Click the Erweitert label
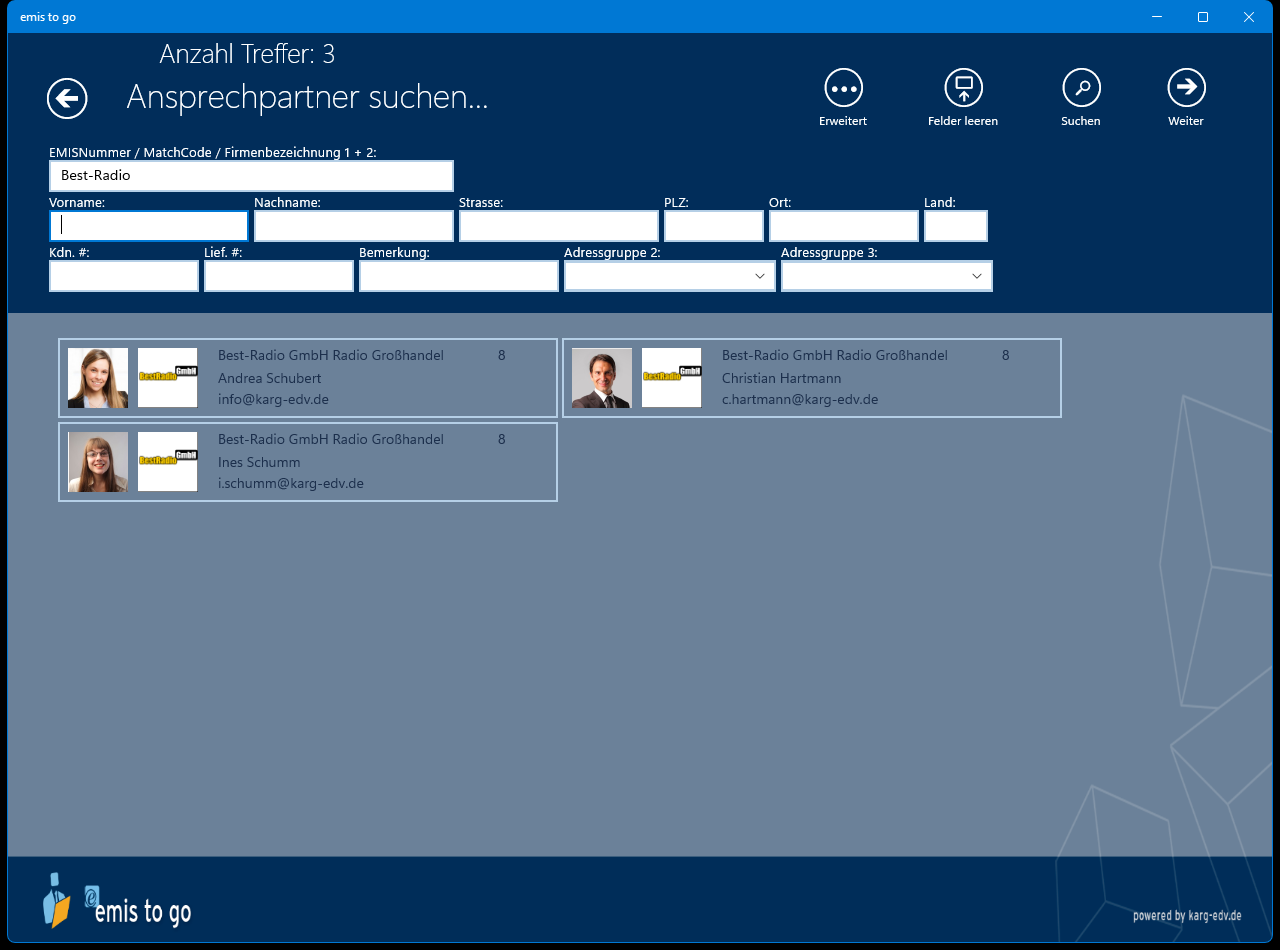The width and height of the screenshot is (1280, 950). coord(843,121)
